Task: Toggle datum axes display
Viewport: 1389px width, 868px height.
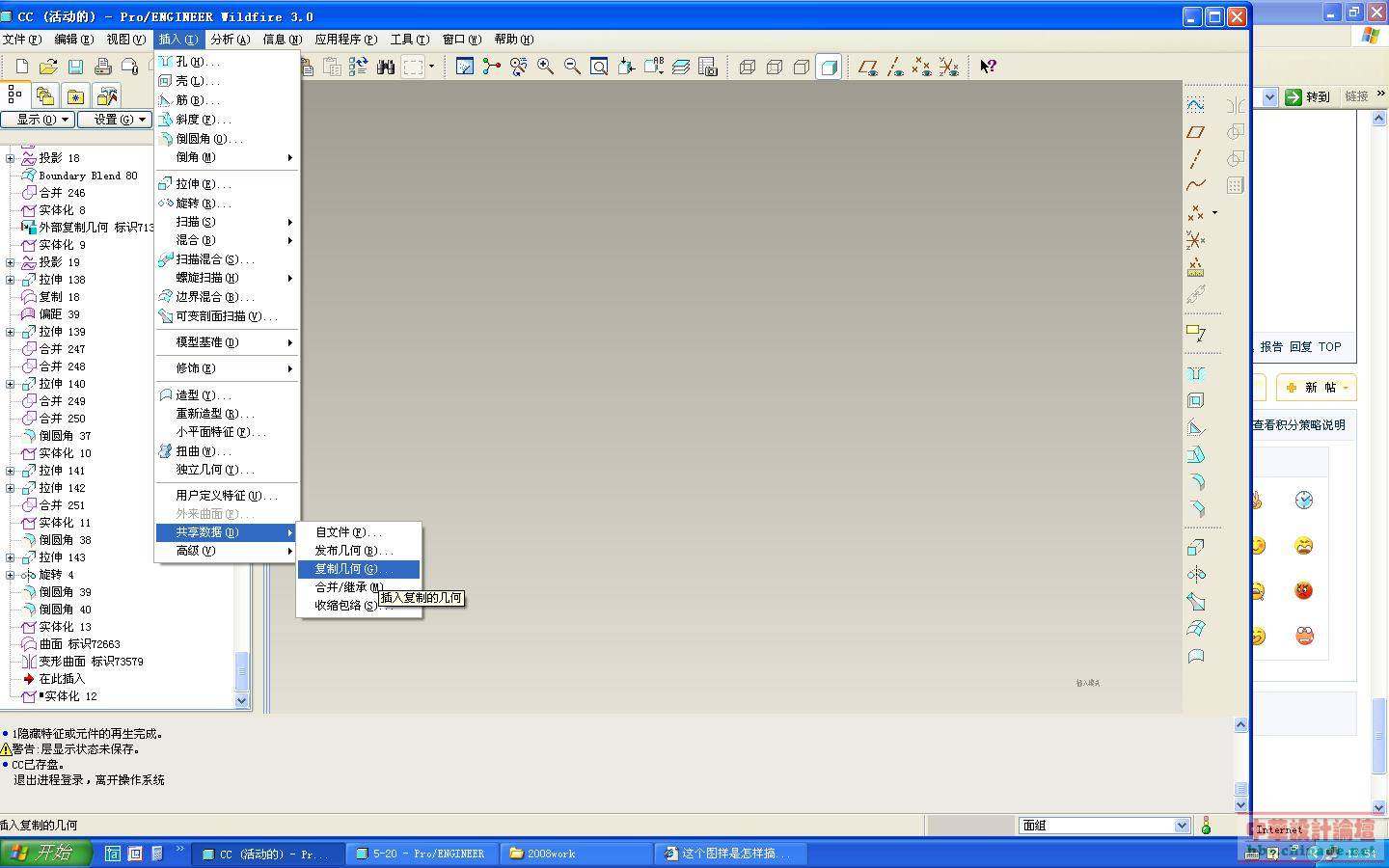Action: (x=894, y=67)
